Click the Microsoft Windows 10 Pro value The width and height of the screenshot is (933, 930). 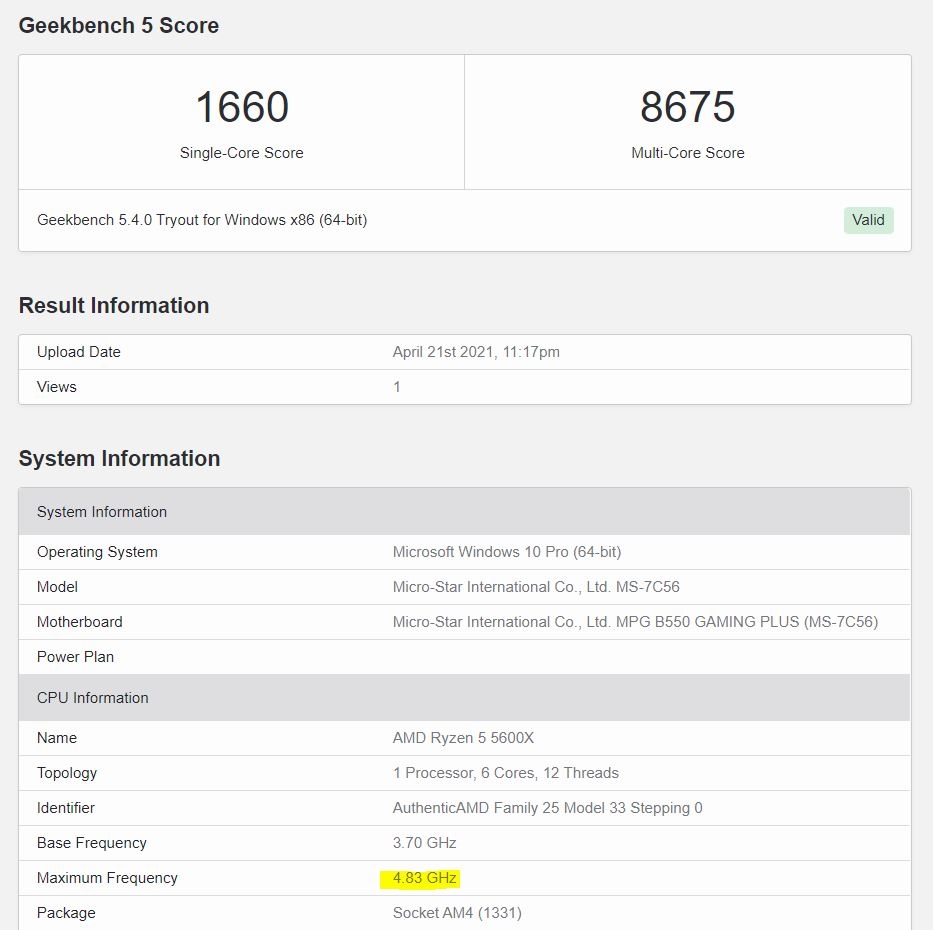507,552
